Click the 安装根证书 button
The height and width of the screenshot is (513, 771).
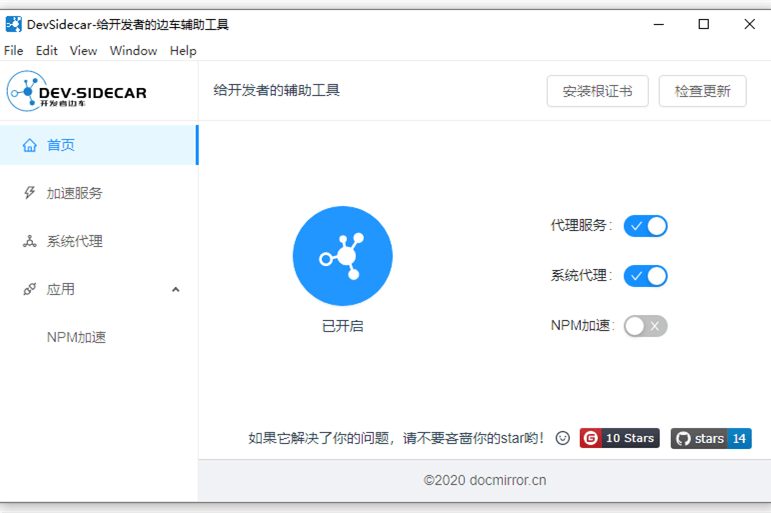597,91
